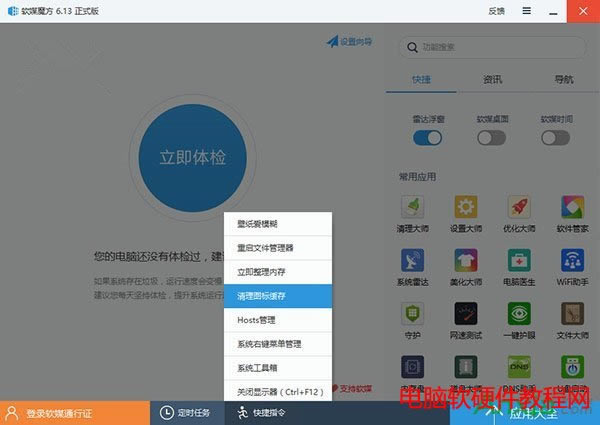Click highlighted 清理图标缓存 menu item
The image size is (600, 425).
click(x=278, y=296)
